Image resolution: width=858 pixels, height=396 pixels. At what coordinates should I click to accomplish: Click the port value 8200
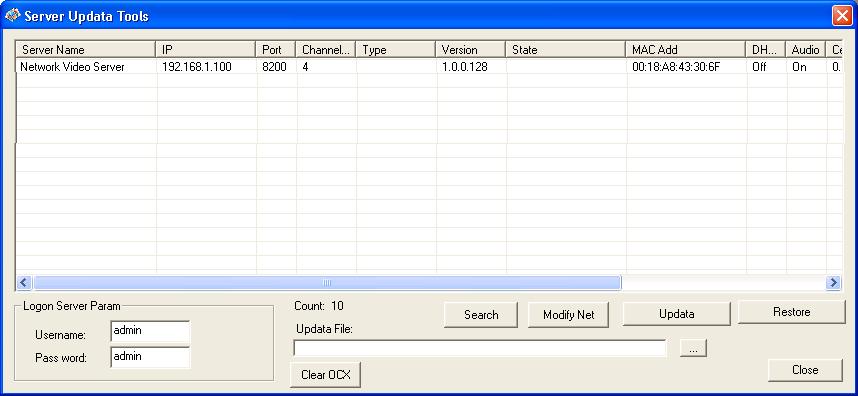(x=274, y=67)
